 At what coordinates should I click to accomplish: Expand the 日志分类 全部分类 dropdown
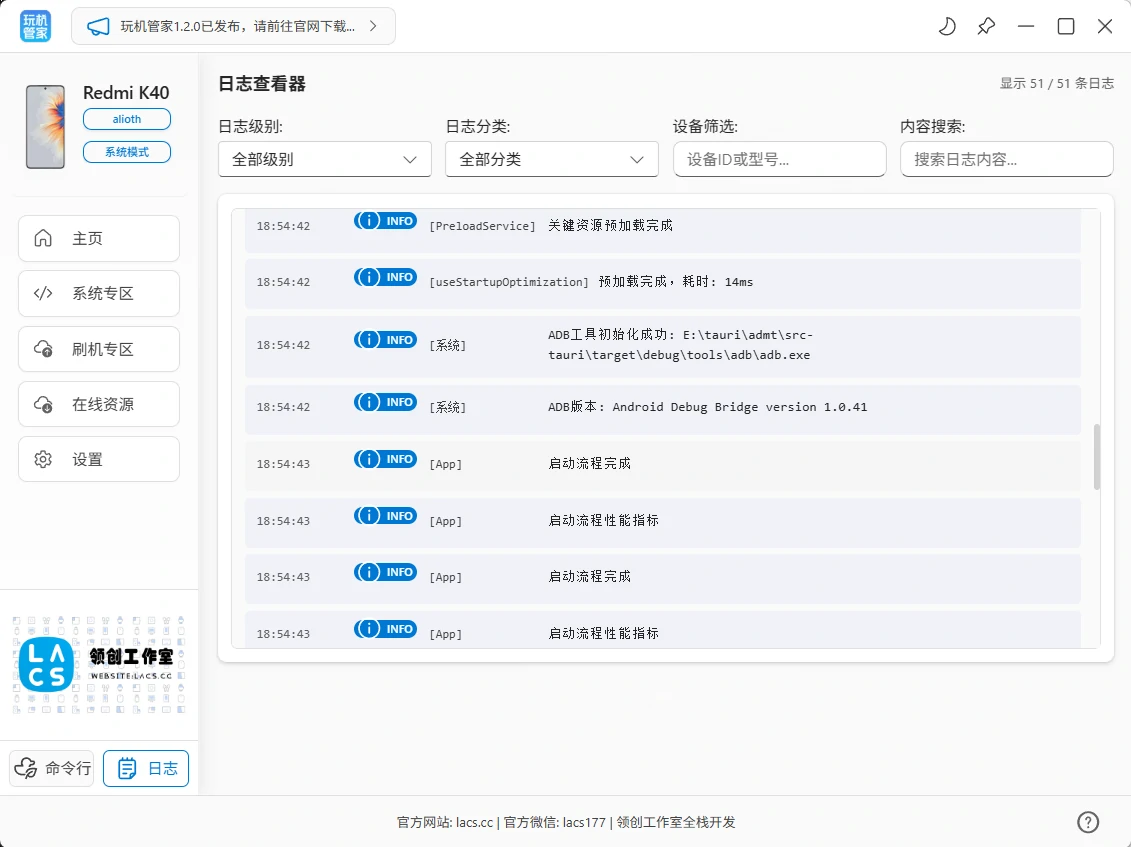click(x=551, y=159)
